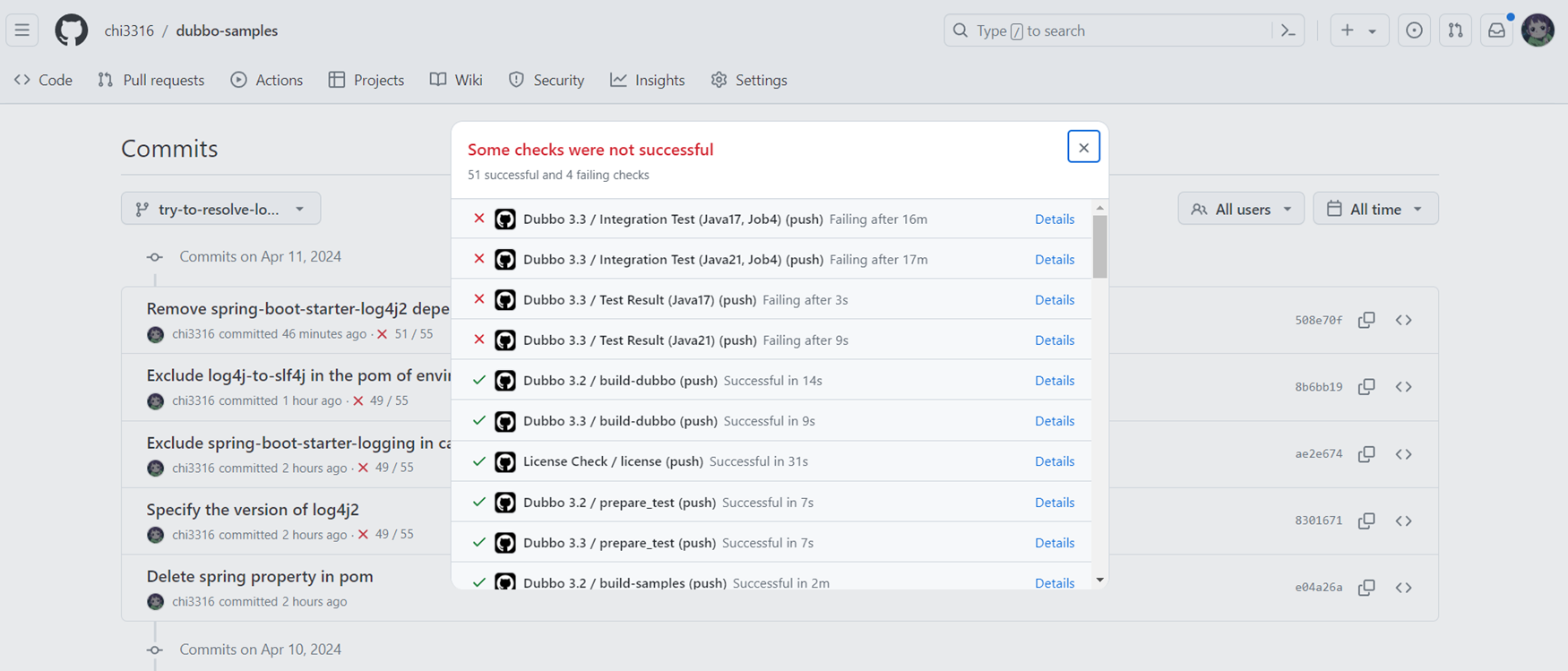The width and height of the screenshot is (1568, 671).
Task: Open the All time date filter
Action: (1374, 209)
